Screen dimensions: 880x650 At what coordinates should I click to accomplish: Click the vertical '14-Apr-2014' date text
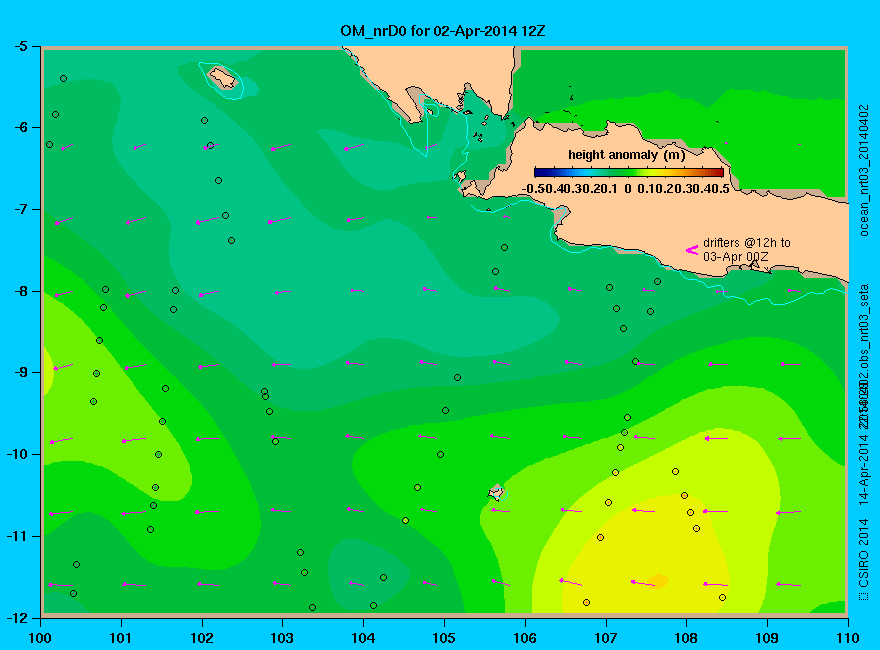pyautogui.click(x=864, y=468)
